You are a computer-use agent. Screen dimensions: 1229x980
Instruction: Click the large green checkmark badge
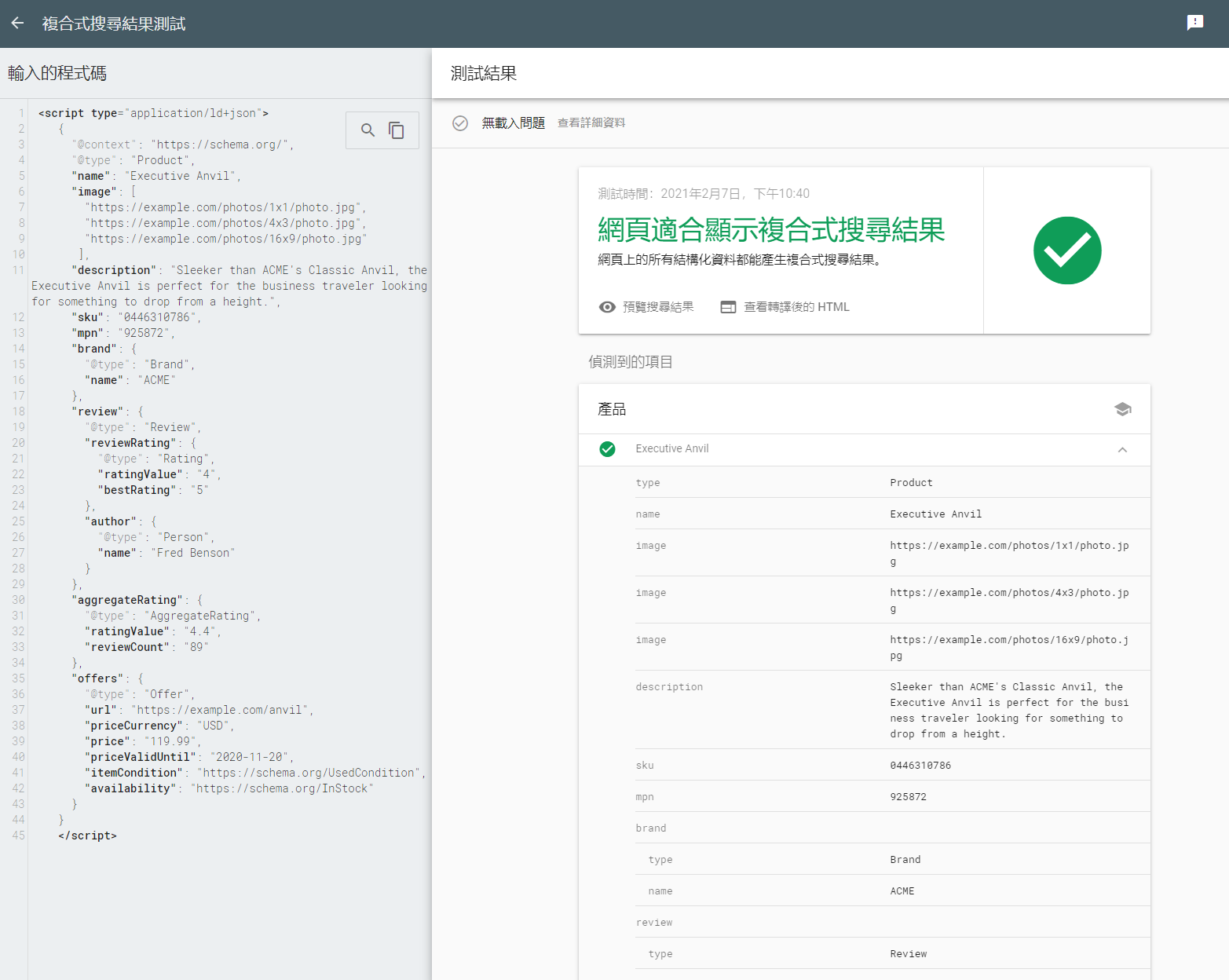(x=1066, y=250)
